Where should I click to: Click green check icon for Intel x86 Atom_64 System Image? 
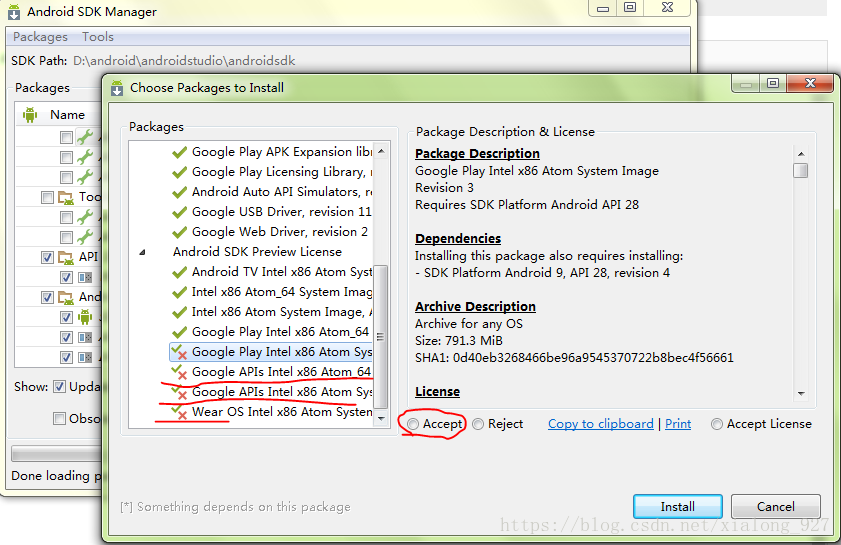pos(179,292)
